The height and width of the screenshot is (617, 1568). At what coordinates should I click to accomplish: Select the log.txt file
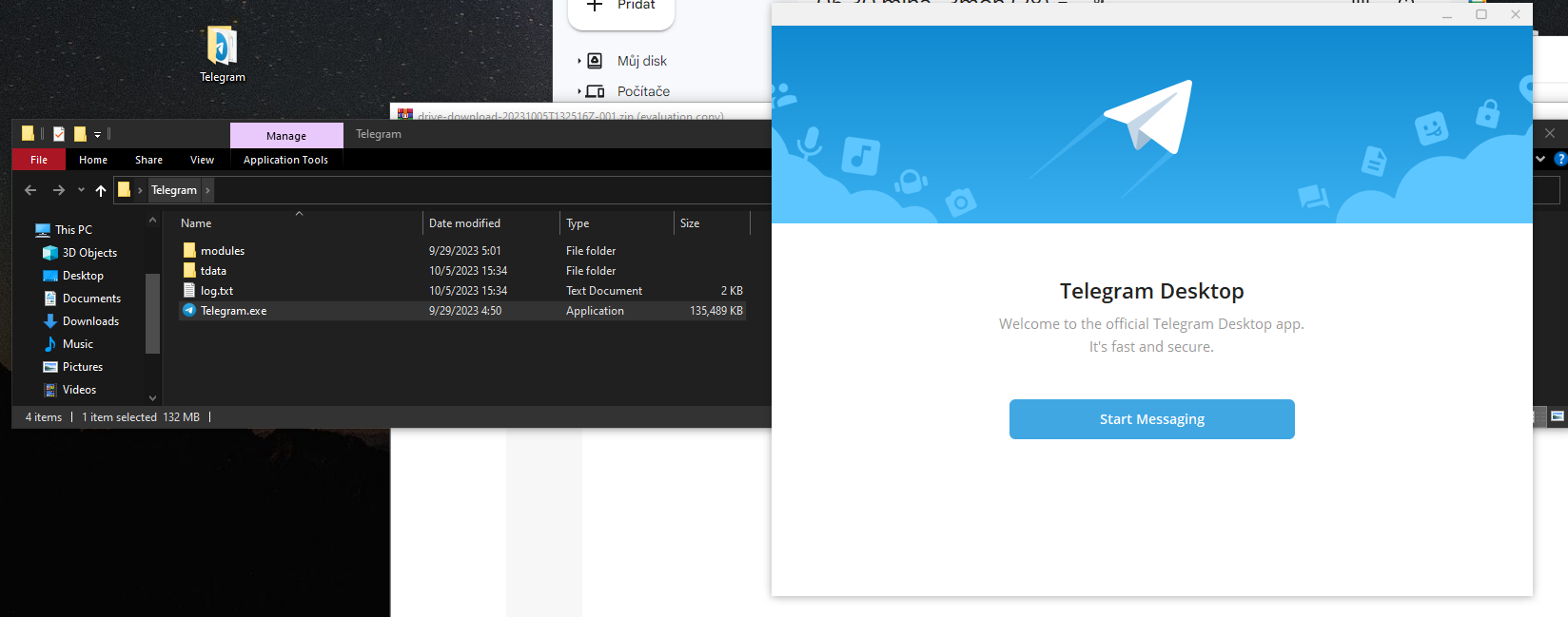click(217, 291)
